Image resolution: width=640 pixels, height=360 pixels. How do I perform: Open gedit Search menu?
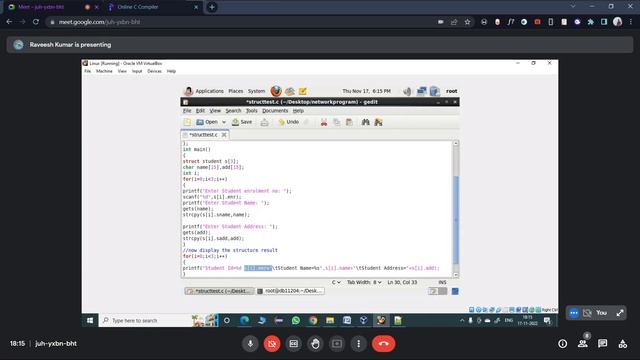(x=233, y=111)
